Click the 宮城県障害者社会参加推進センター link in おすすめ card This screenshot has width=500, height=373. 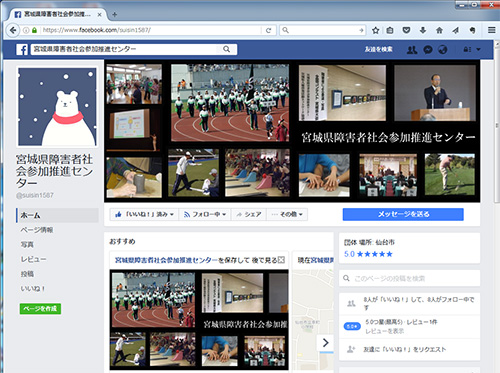coord(166,260)
